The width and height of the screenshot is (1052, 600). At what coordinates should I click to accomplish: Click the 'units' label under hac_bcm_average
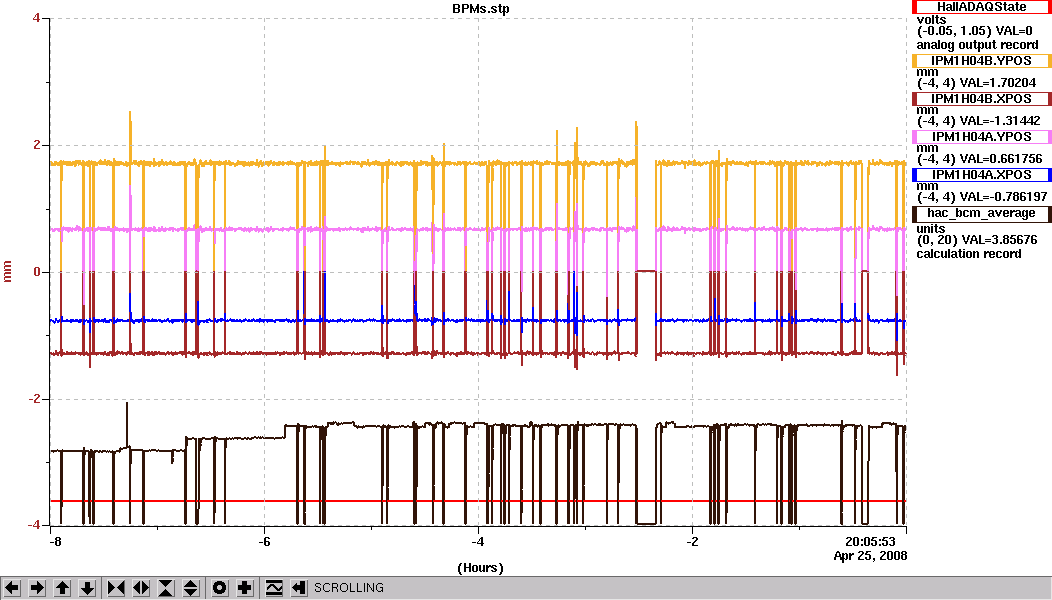point(931,229)
